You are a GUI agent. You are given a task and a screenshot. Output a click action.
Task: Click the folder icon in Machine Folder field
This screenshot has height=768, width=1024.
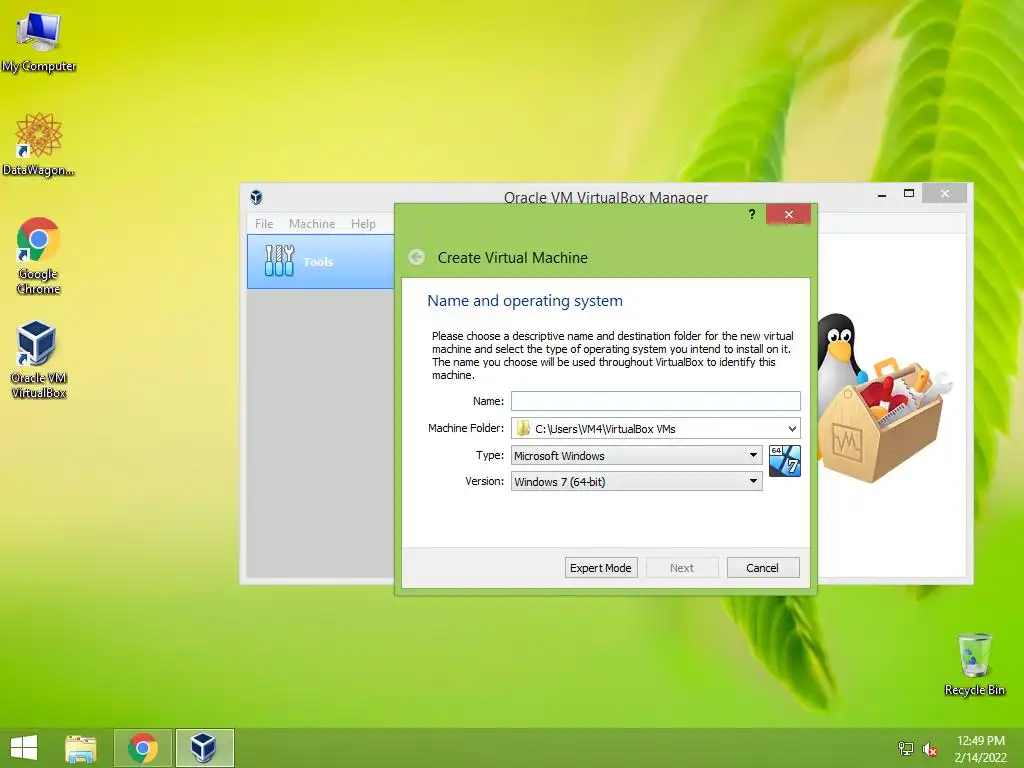pyautogui.click(x=523, y=428)
